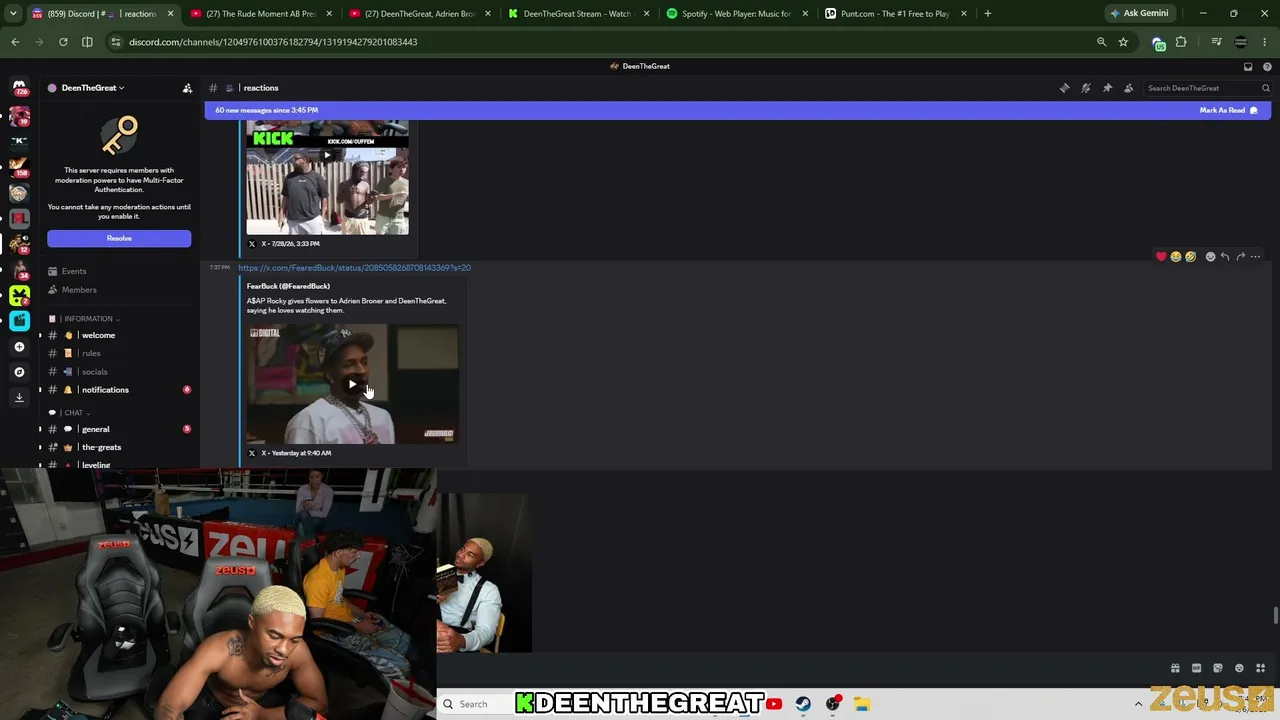
Task: Open the FearedBuck x.com status link
Action: click(x=354, y=268)
